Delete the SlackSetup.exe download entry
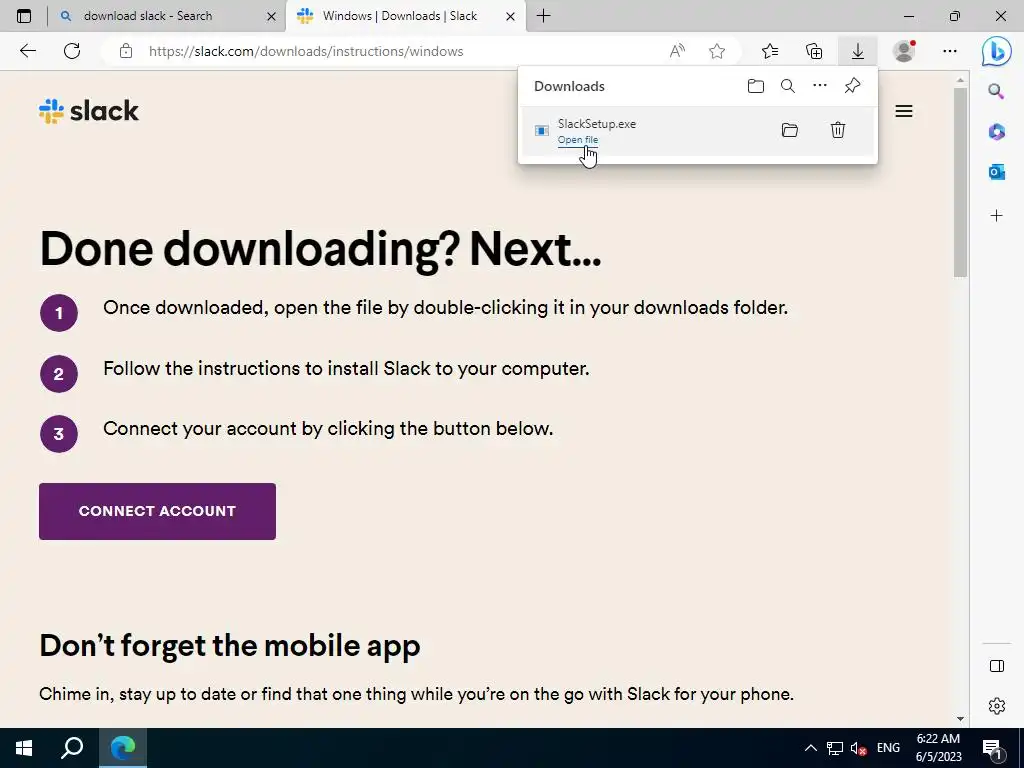The image size is (1024, 768). 838,130
